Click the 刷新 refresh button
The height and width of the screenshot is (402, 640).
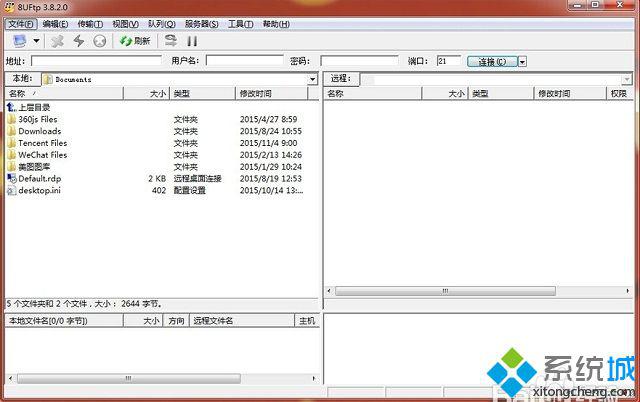pos(135,41)
